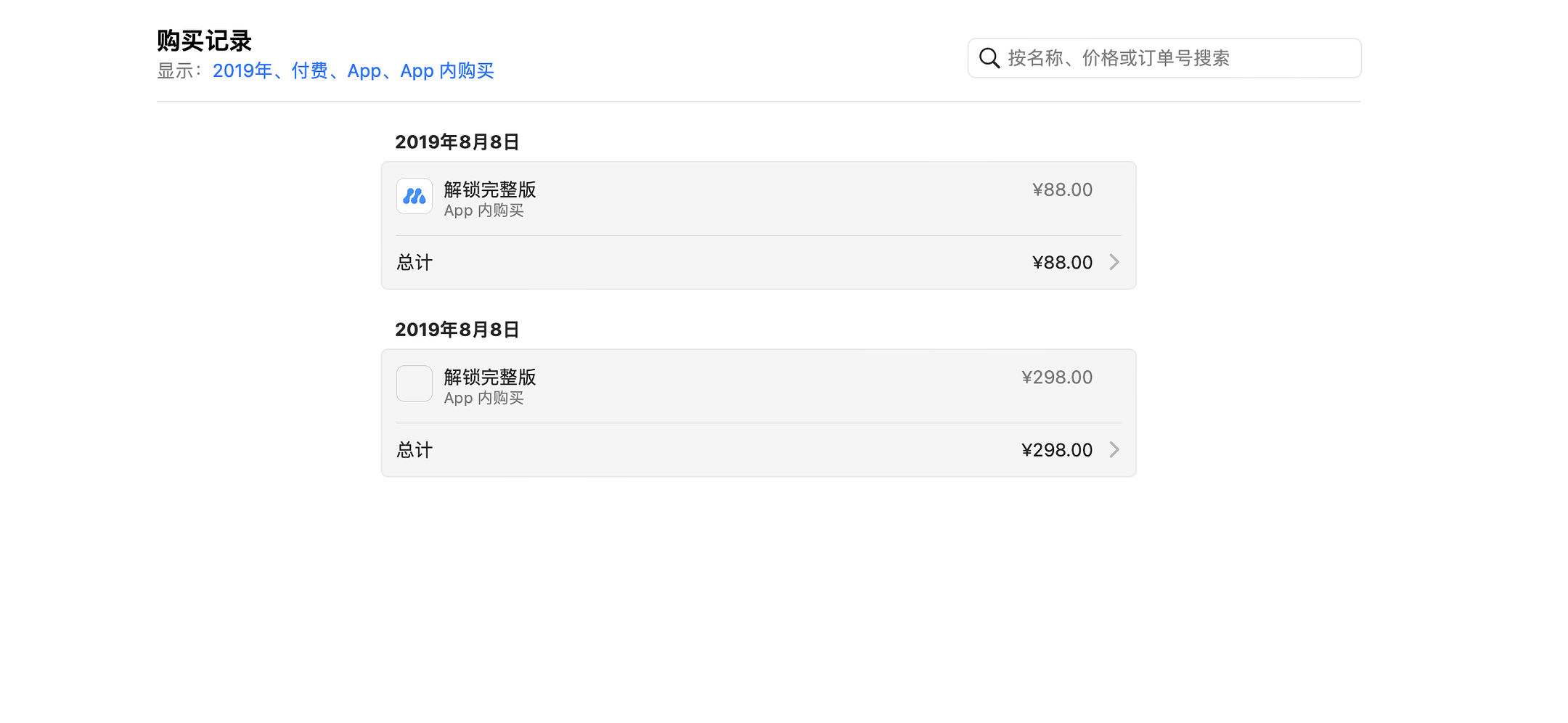Click the blank app icon for ¥298.00 purchase
The width and height of the screenshot is (1568, 723).
coord(415,383)
